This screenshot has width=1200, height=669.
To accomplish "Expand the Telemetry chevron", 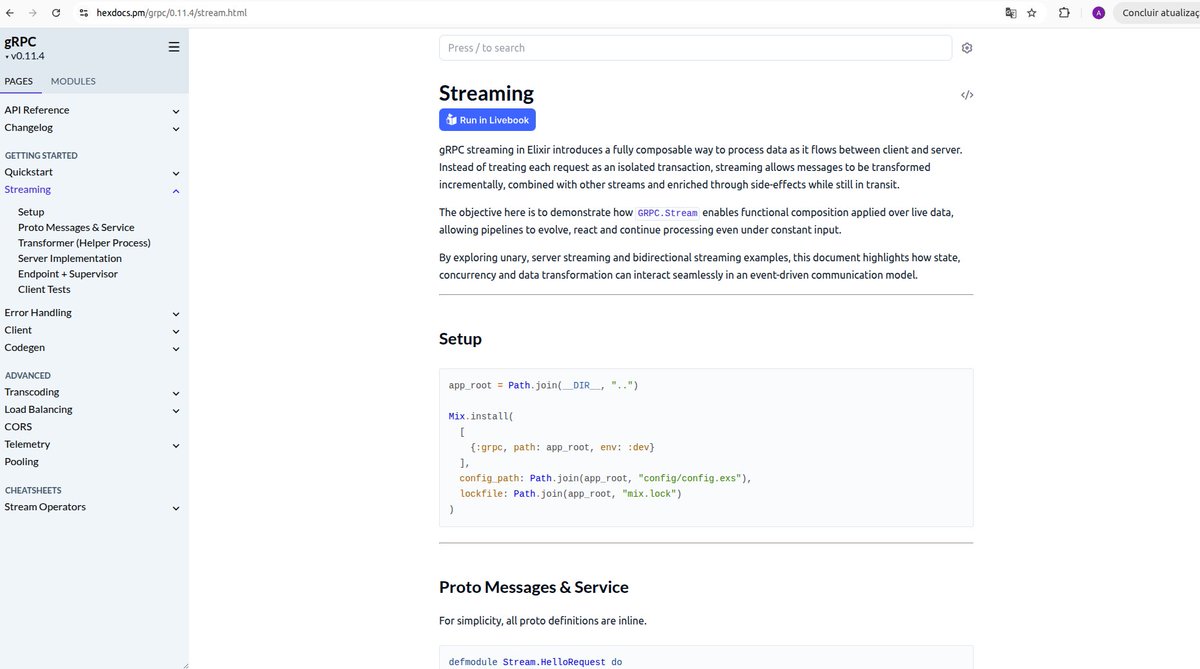I will click(x=176, y=445).
